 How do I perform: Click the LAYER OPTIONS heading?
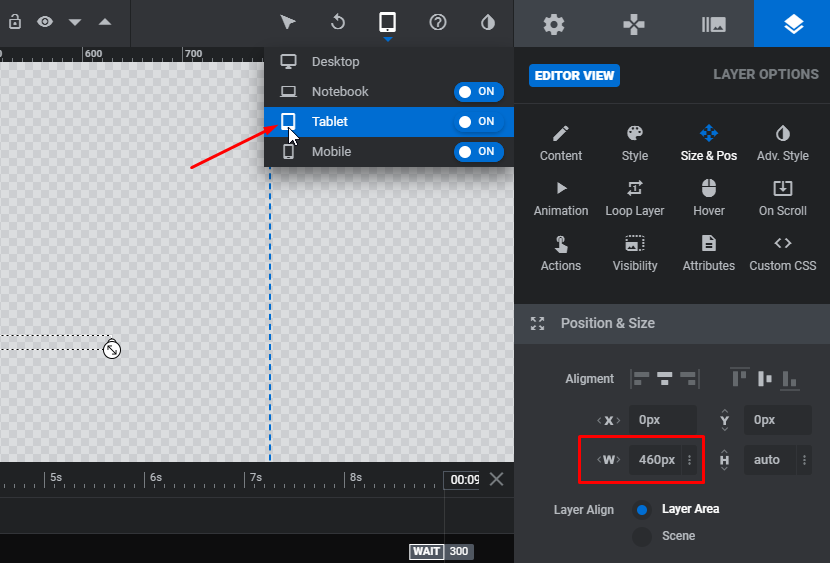pyautogui.click(x=765, y=75)
